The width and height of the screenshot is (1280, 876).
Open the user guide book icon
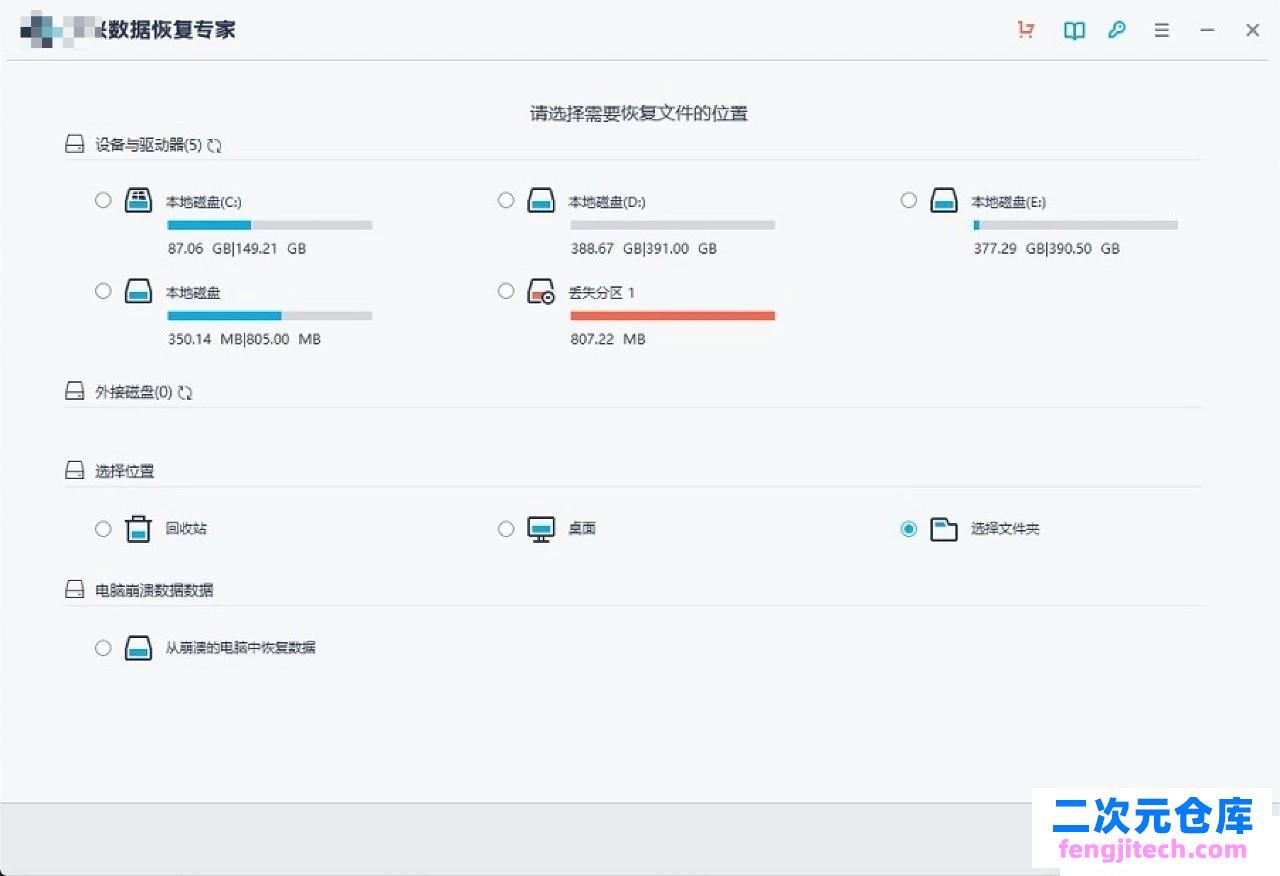1074,30
